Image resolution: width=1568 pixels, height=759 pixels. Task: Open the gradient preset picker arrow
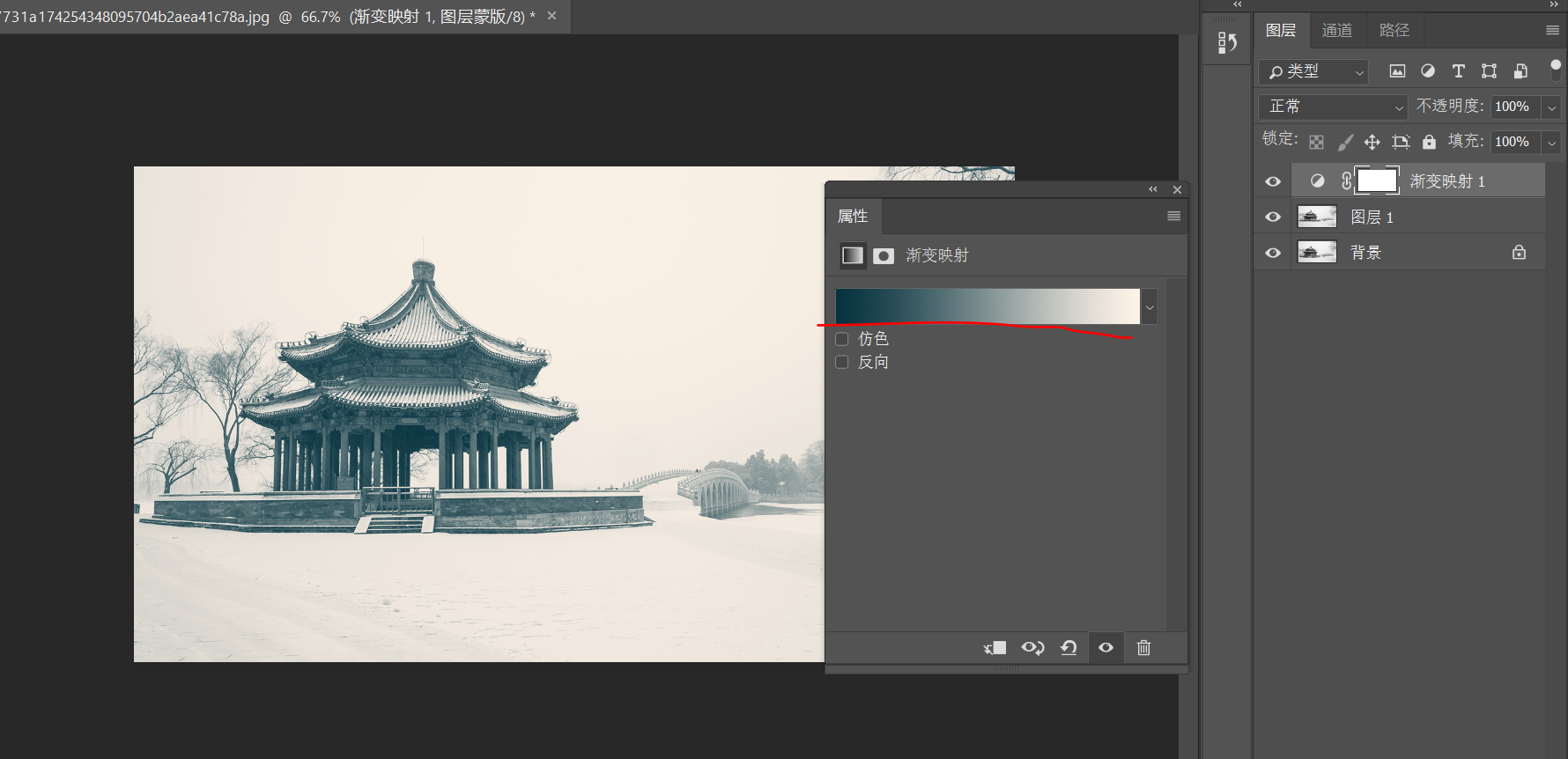tap(1150, 306)
